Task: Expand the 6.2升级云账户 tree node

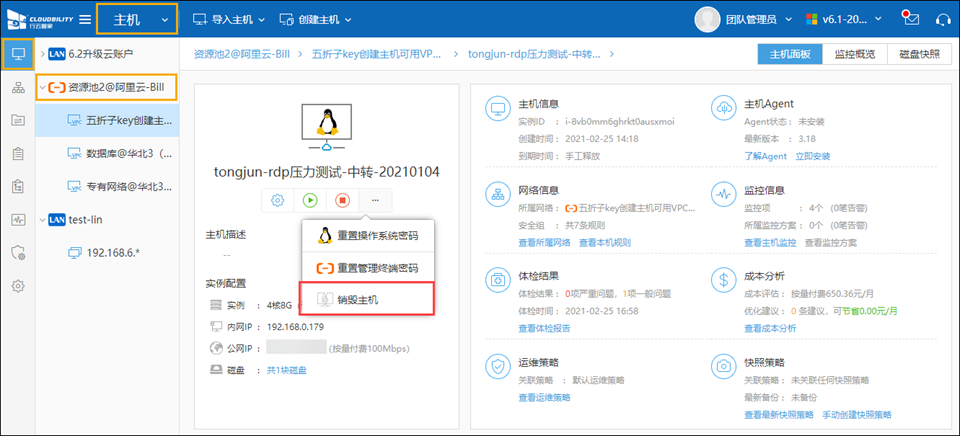Action: pos(41,53)
